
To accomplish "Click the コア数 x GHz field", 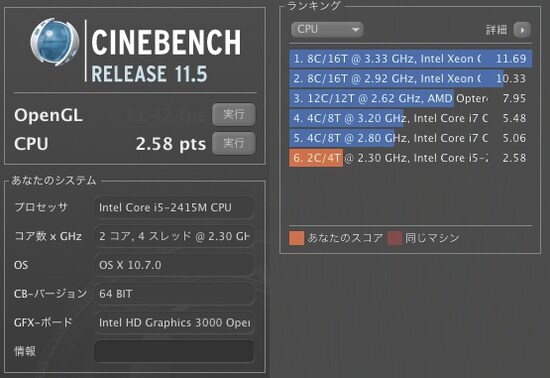I will 174,236.
